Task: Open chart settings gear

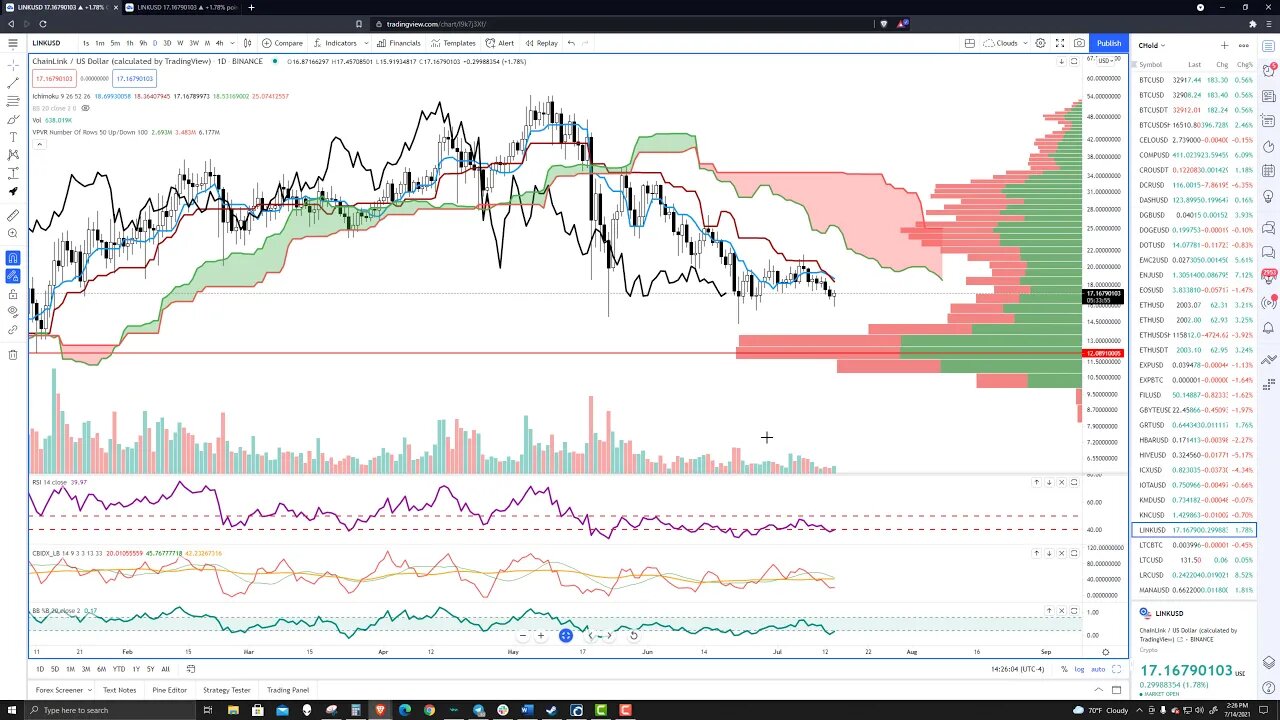Action: point(1040,43)
